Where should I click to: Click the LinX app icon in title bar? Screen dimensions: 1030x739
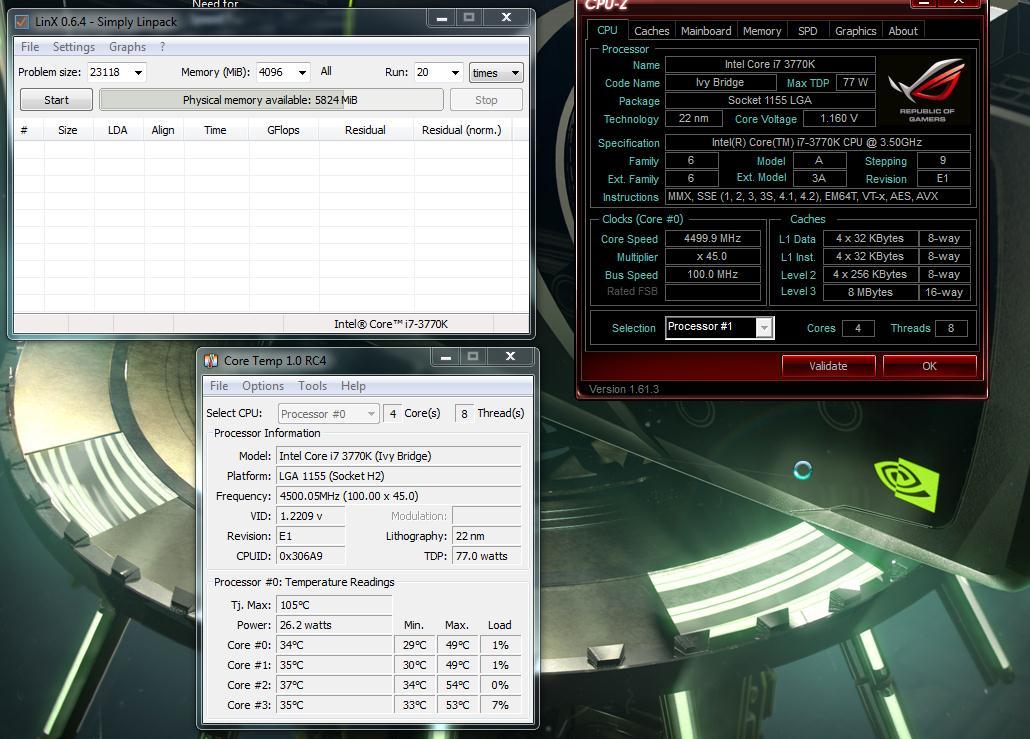coord(22,22)
